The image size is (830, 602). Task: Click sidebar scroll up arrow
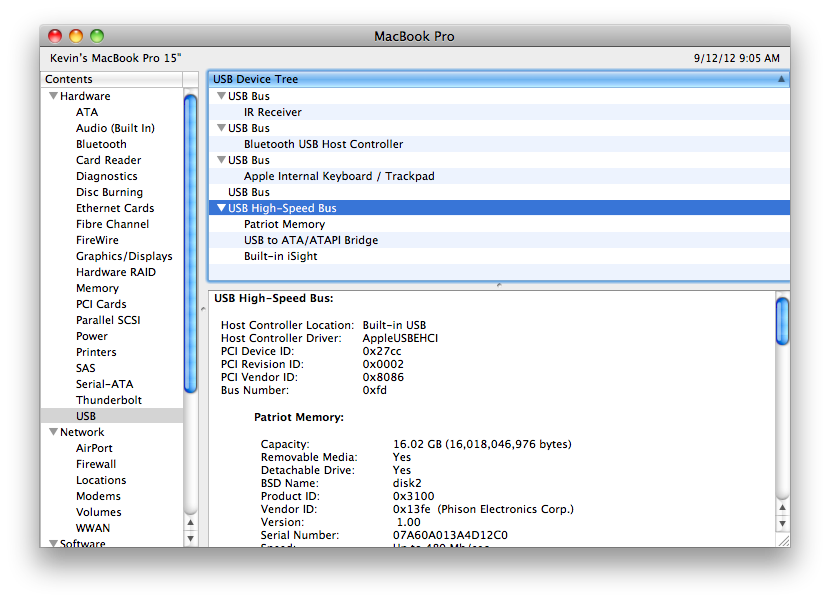191,523
